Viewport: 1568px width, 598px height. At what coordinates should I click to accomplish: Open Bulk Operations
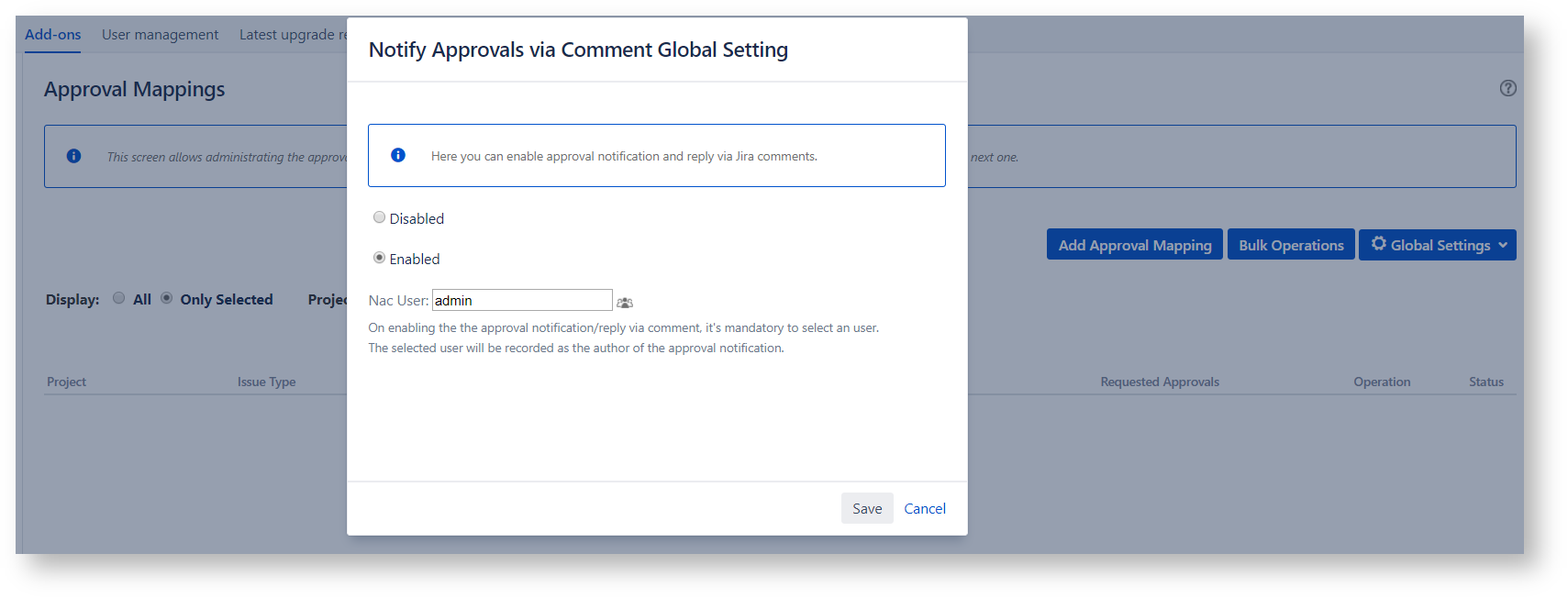[1290, 245]
